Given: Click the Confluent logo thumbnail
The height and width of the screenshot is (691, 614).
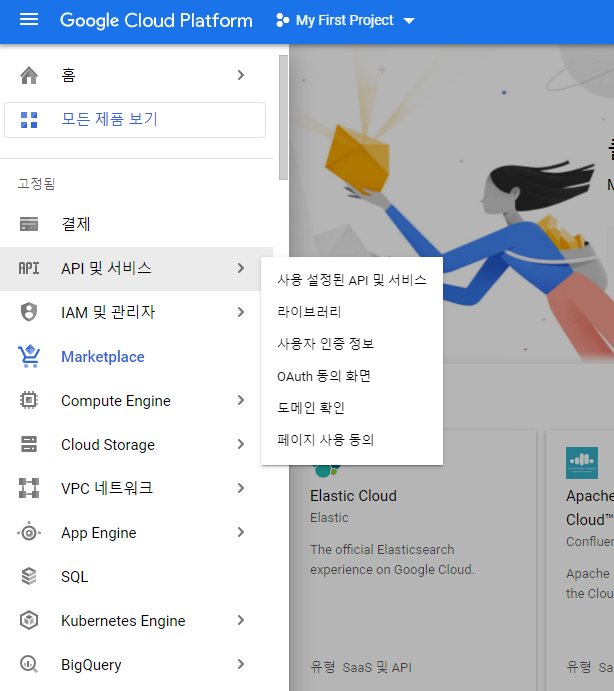Looking at the screenshot, I should [x=582, y=463].
